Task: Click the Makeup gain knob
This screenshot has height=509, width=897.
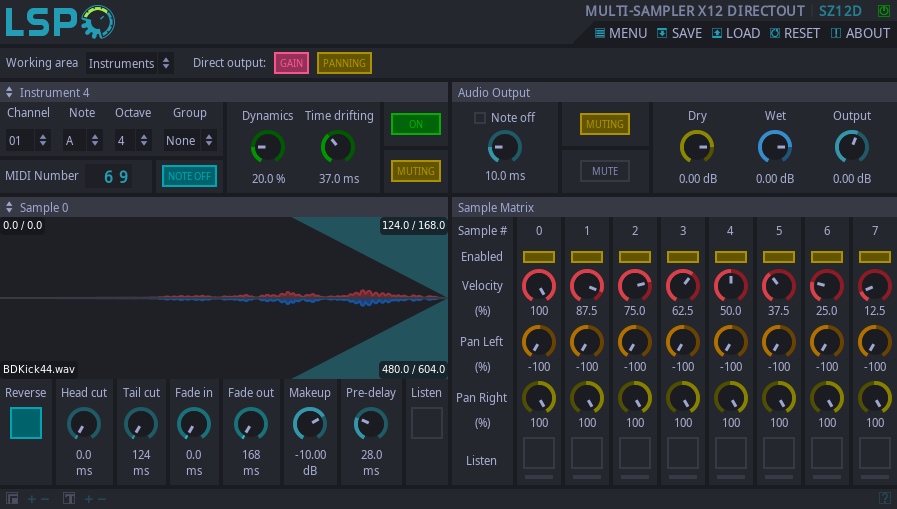Action: pos(309,424)
